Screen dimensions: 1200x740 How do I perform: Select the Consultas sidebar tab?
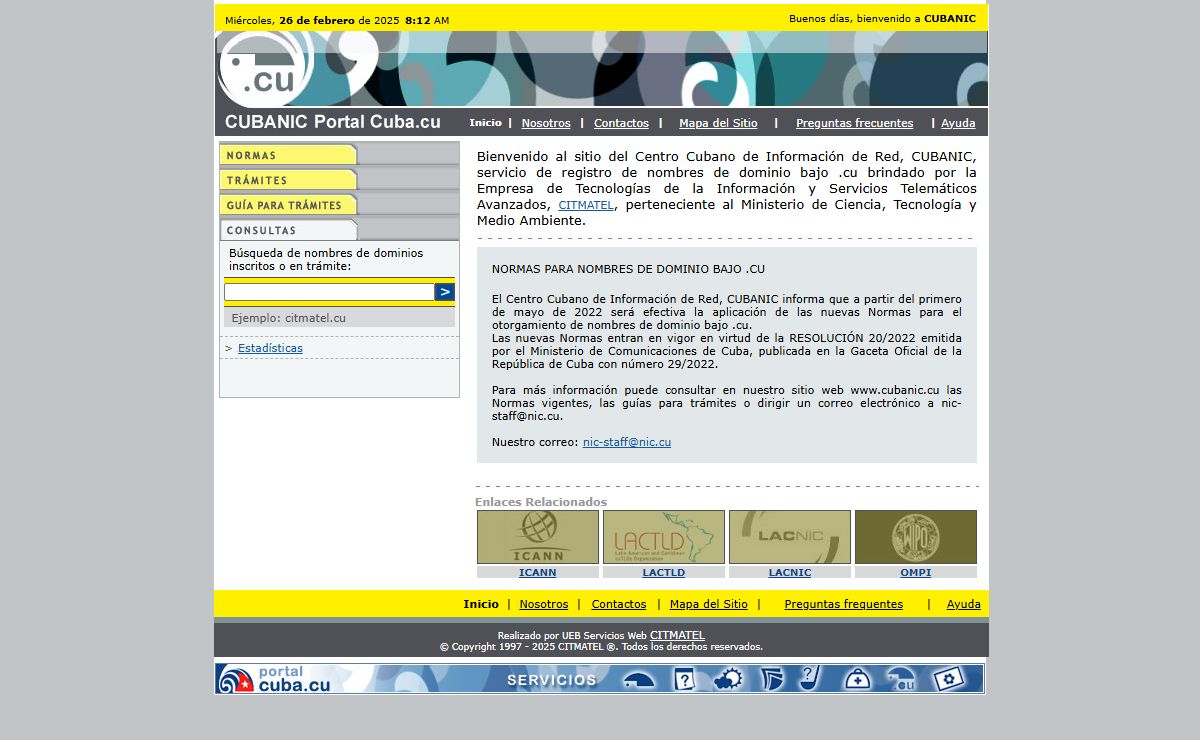[288, 230]
